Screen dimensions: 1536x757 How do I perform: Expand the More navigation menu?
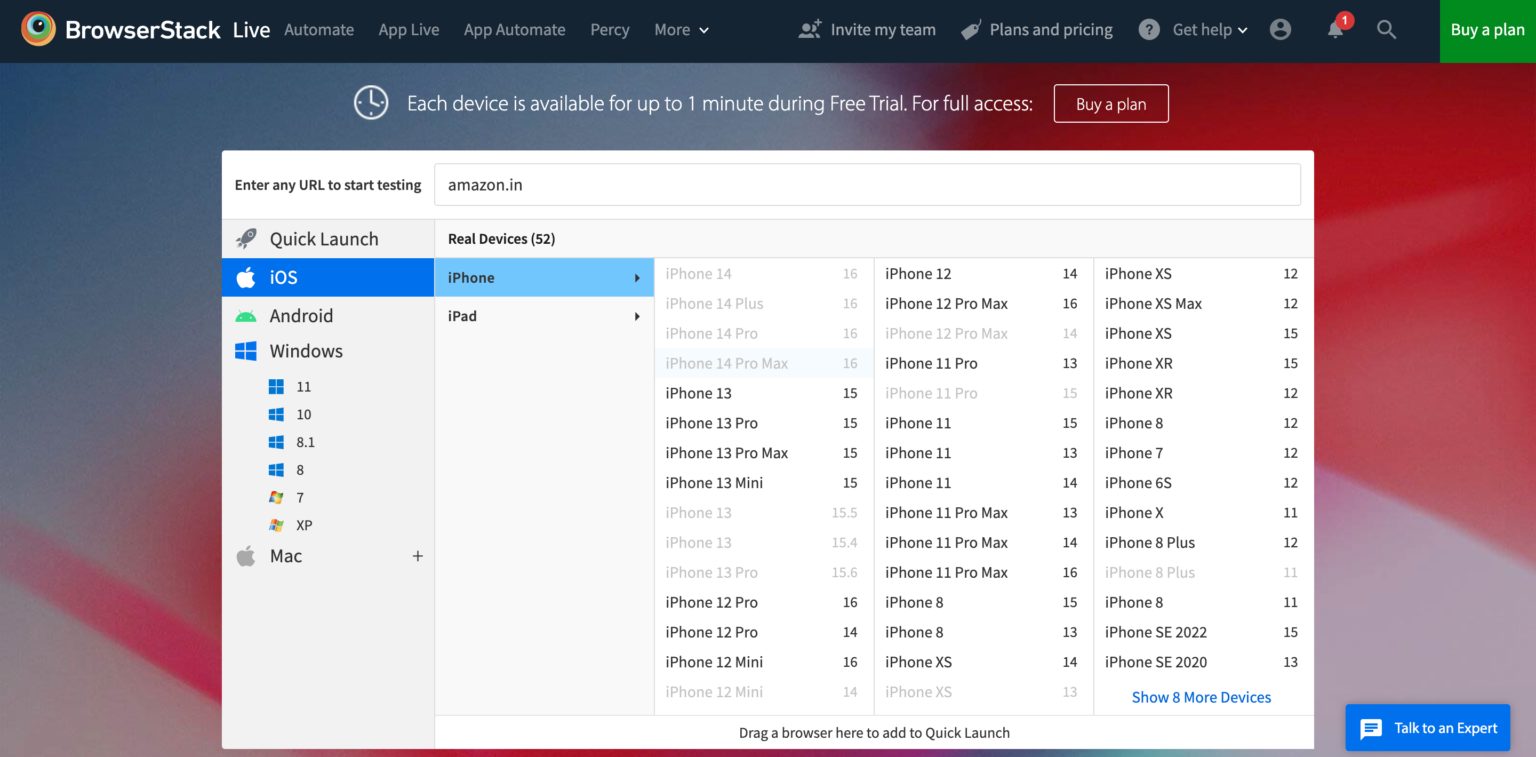pos(681,30)
